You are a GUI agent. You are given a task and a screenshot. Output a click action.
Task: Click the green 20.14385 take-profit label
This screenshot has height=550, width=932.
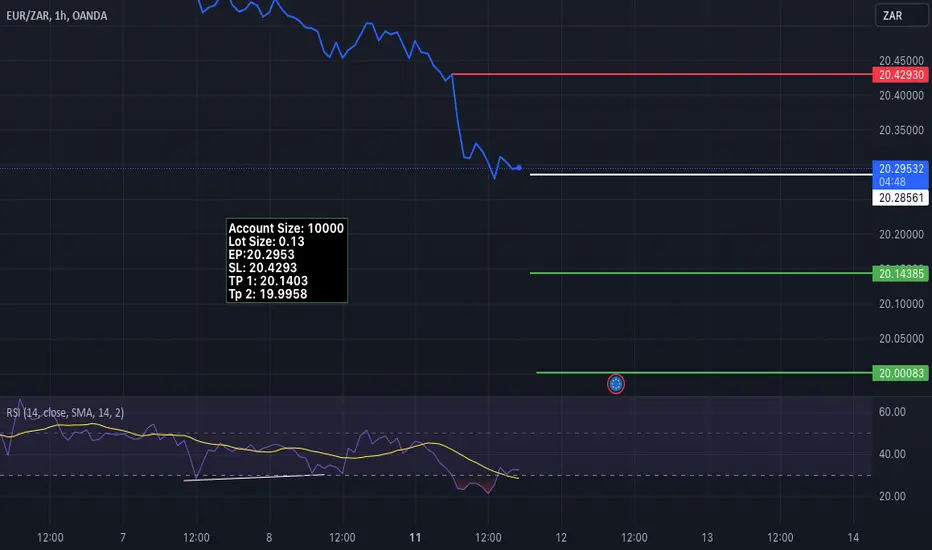(900, 274)
